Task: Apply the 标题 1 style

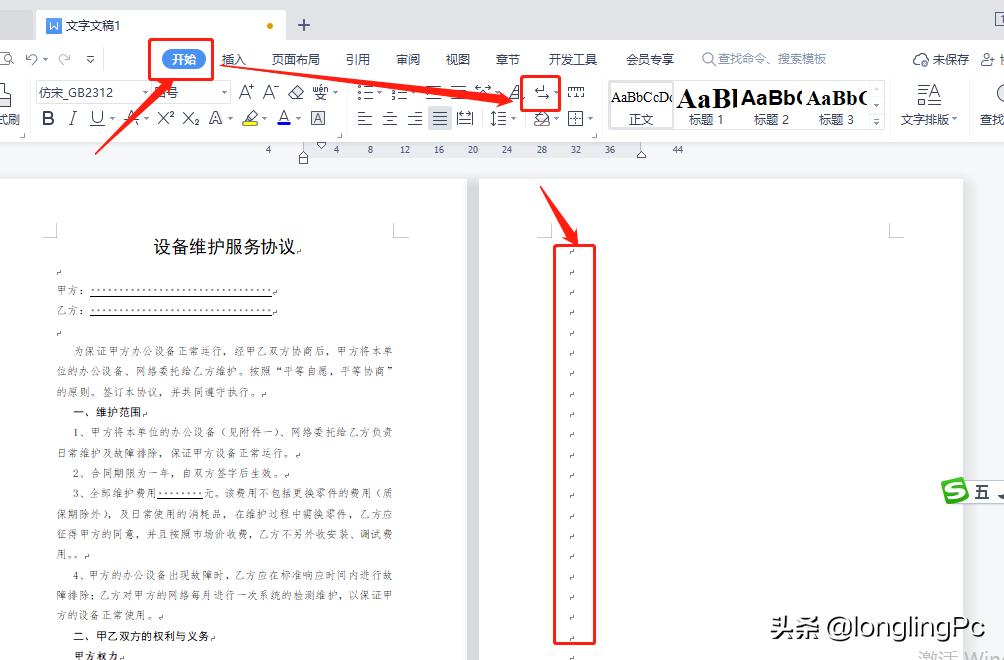Action: (706, 104)
